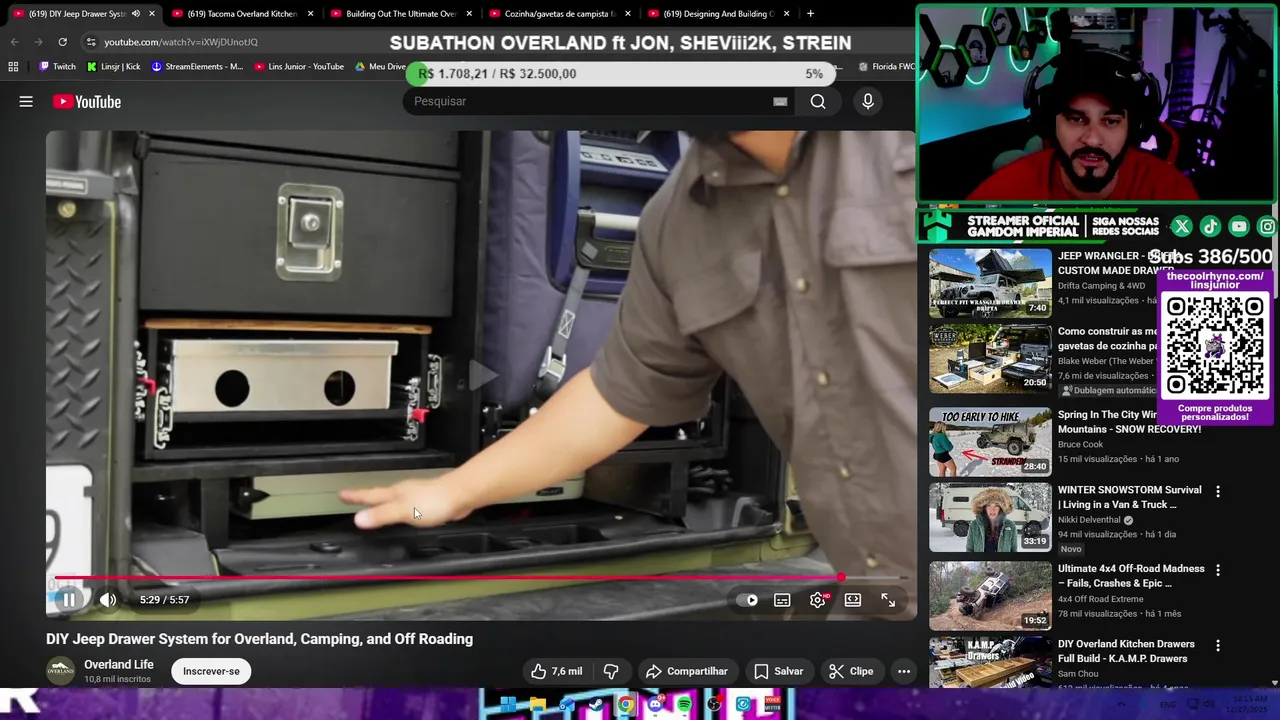Open Discord from the taskbar
The width and height of the screenshot is (1280, 720).
(655, 704)
